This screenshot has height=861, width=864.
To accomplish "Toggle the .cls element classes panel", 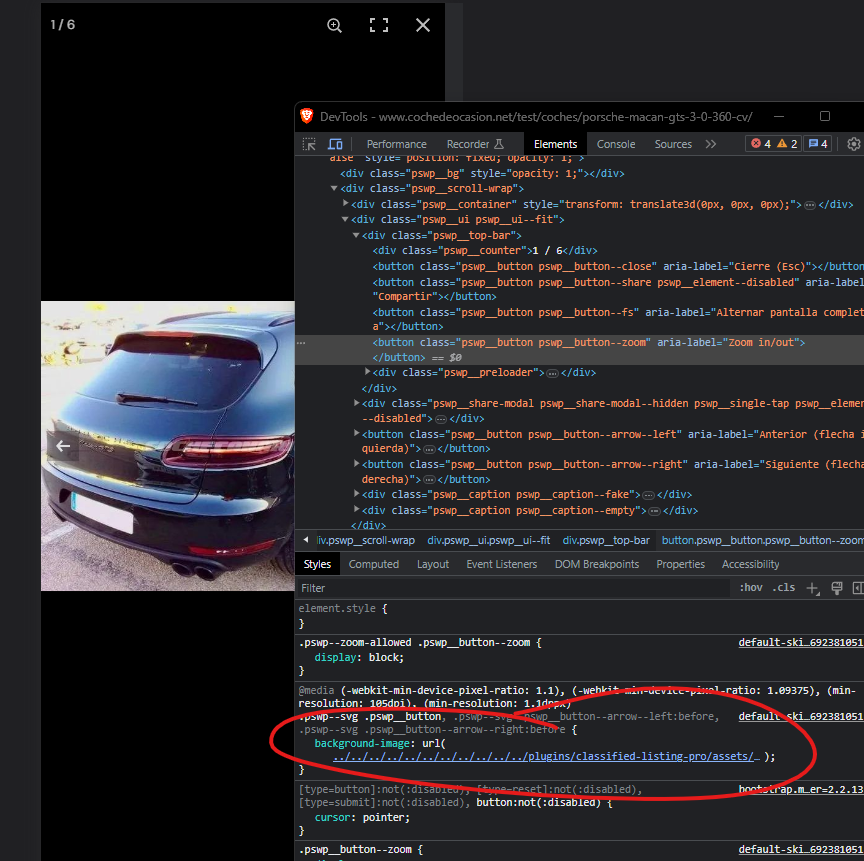I will (x=784, y=588).
